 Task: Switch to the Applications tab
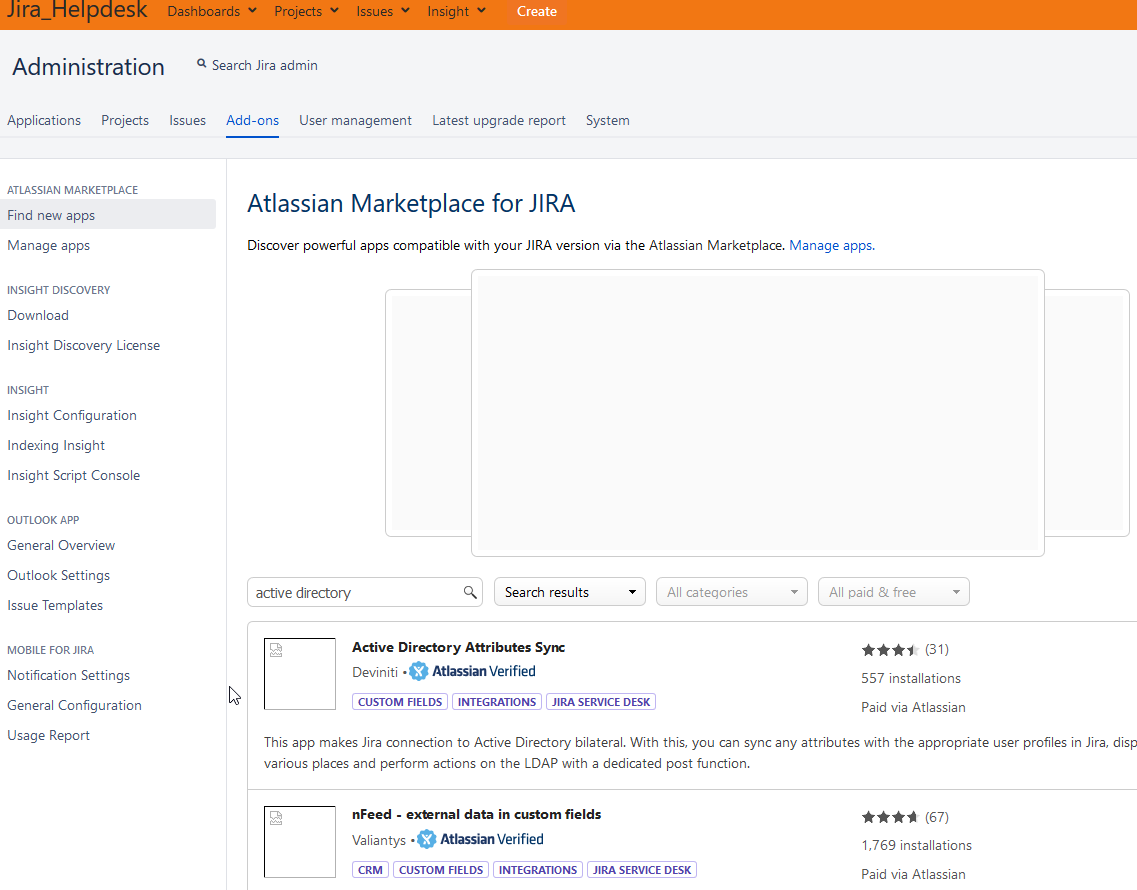tap(44, 120)
